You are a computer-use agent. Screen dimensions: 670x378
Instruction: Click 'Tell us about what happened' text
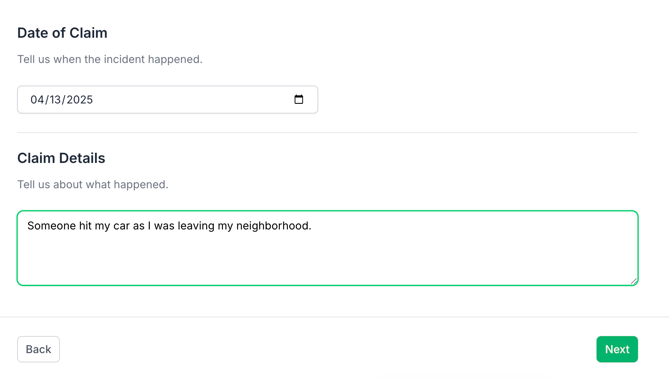93,184
